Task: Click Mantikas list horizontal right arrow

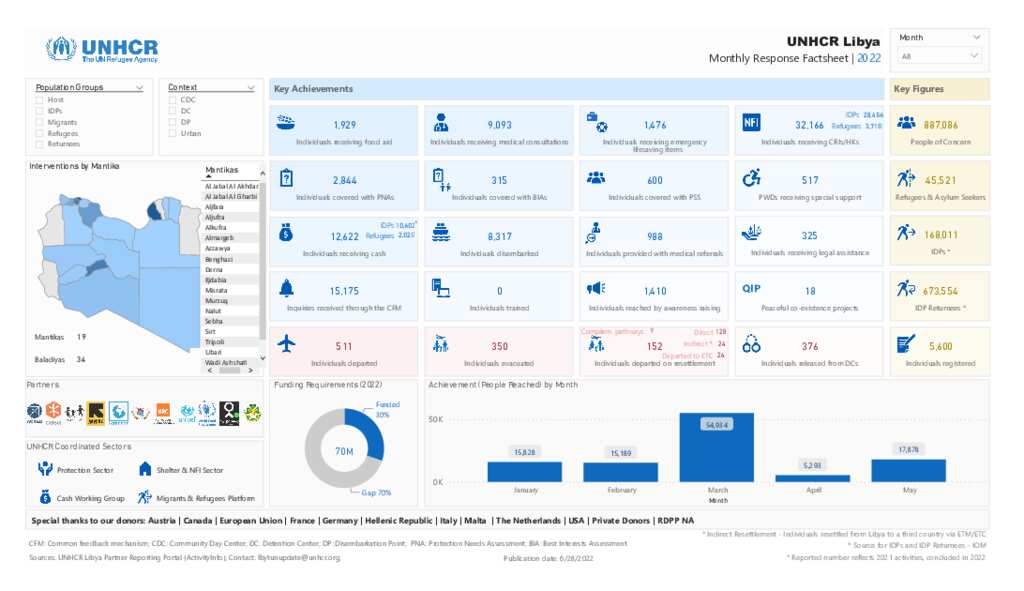Action: point(251,370)
